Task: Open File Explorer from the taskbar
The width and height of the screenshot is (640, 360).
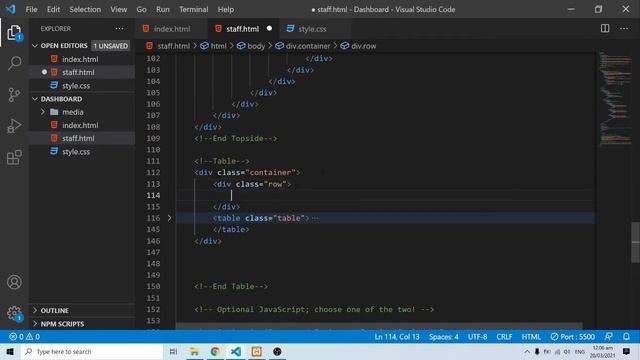Action: click(x=194, y=351)
